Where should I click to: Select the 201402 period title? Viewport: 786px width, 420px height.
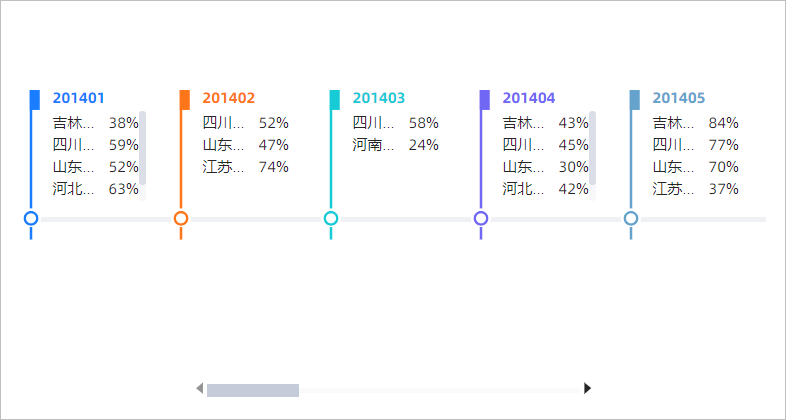point(228,98)
